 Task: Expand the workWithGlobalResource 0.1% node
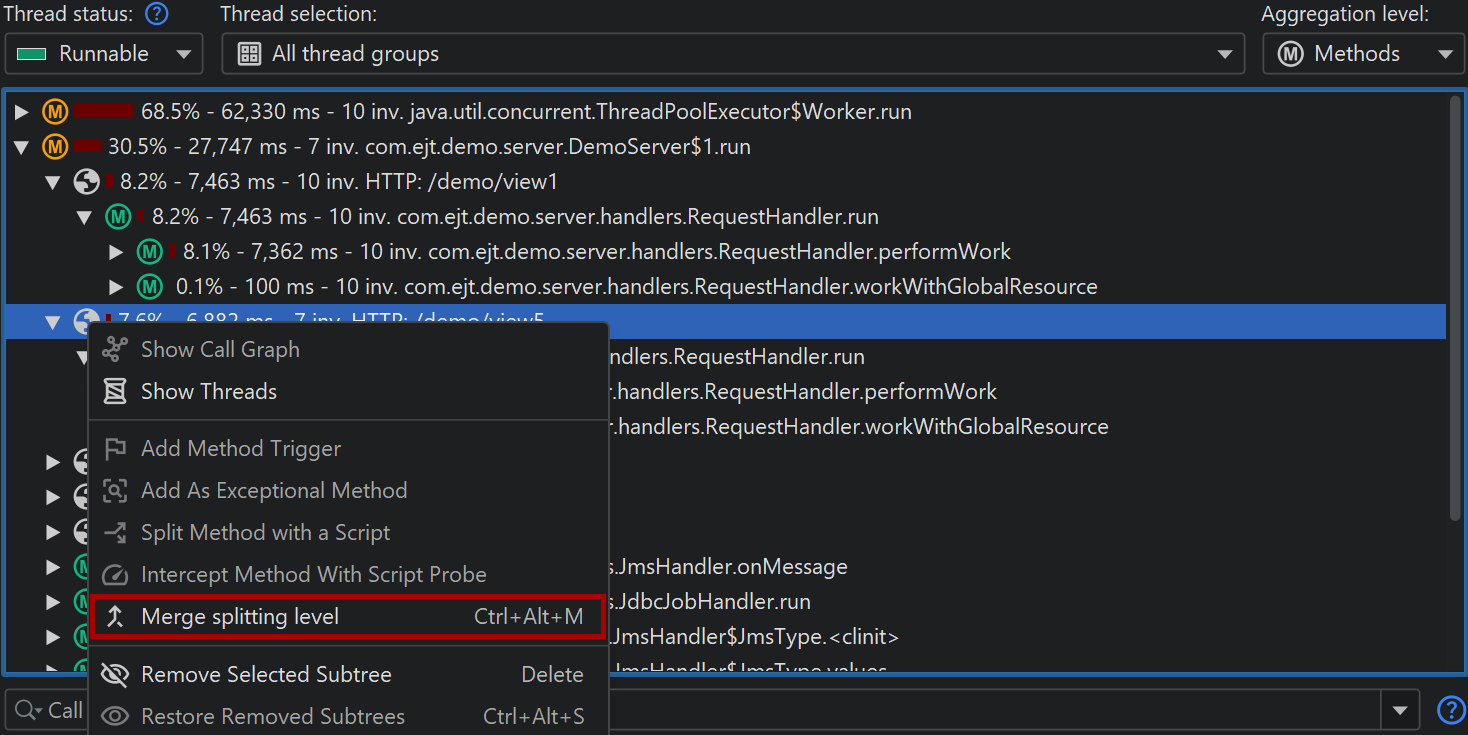pyautogui.click(x=116, y=287)
